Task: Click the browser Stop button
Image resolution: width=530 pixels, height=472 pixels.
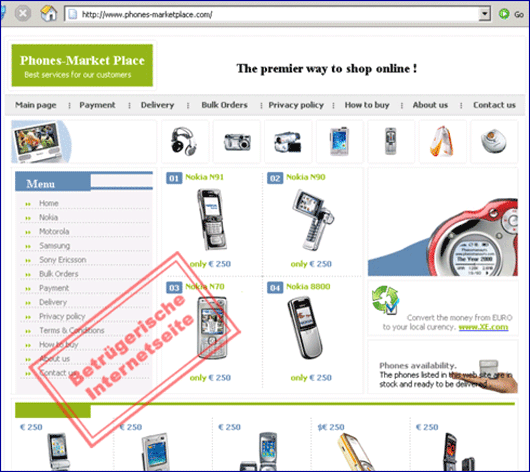Action: 23,14
